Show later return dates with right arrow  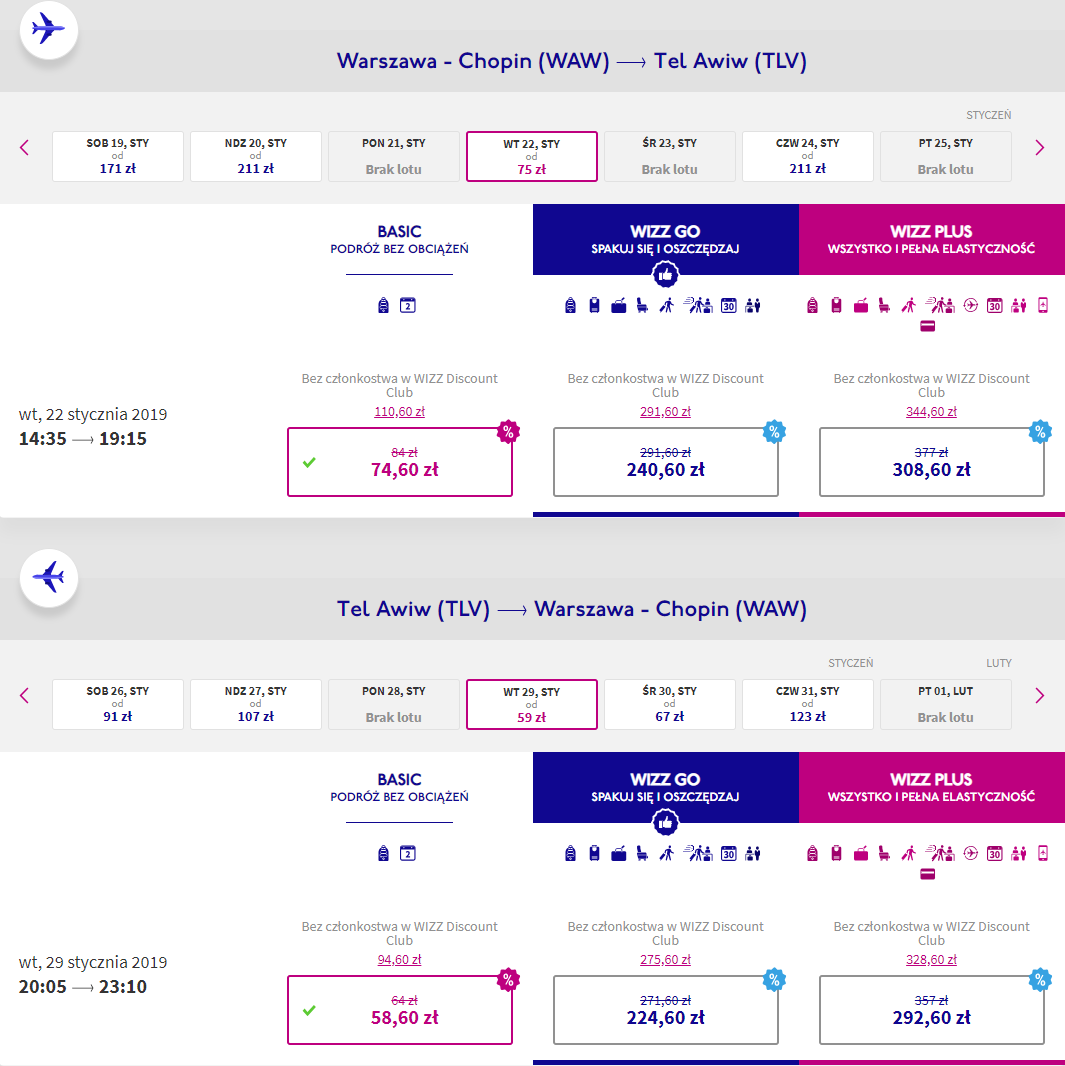tap(1039, 695)
